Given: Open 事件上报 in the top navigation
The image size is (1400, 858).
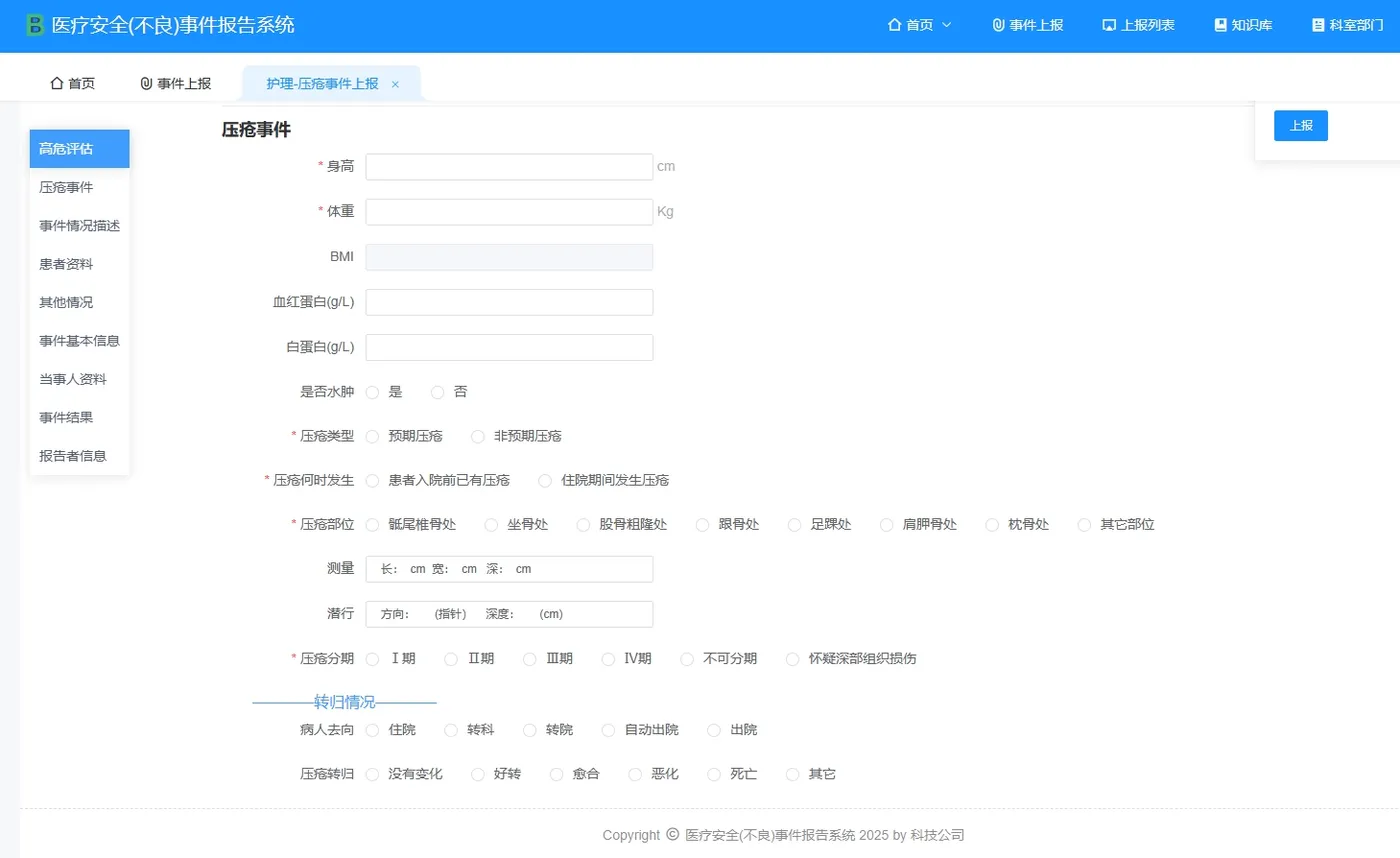Looking at the screenshot, I should click(x=1028, y=25).
